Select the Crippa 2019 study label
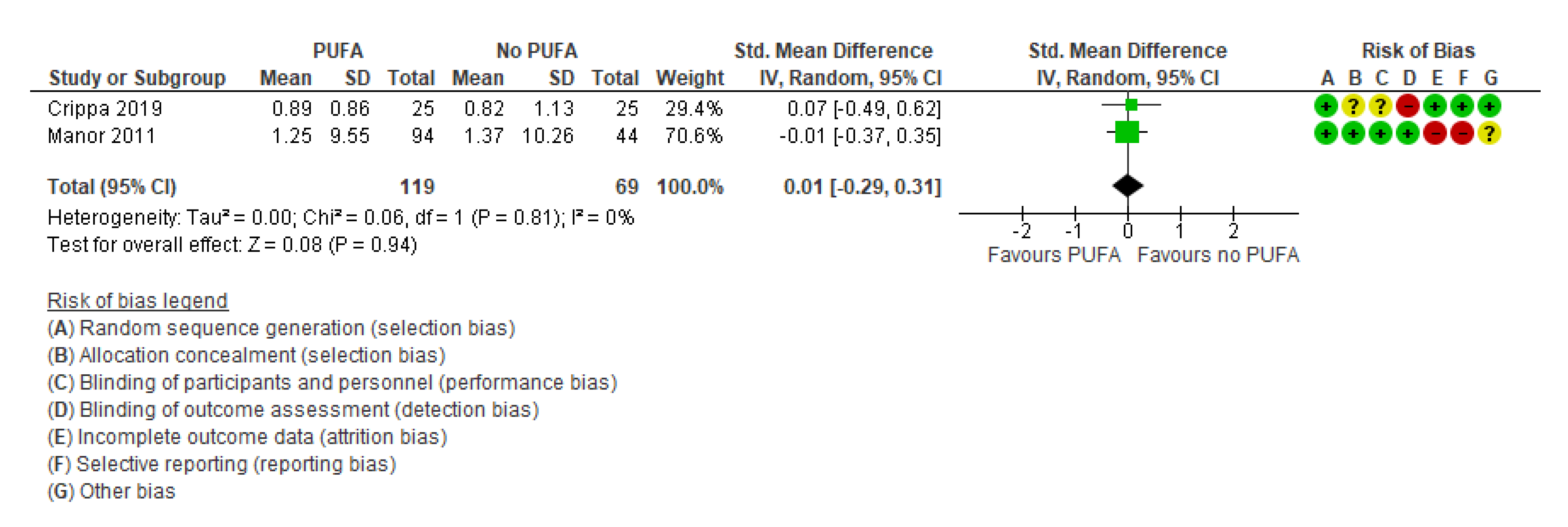 coord(105,108)
